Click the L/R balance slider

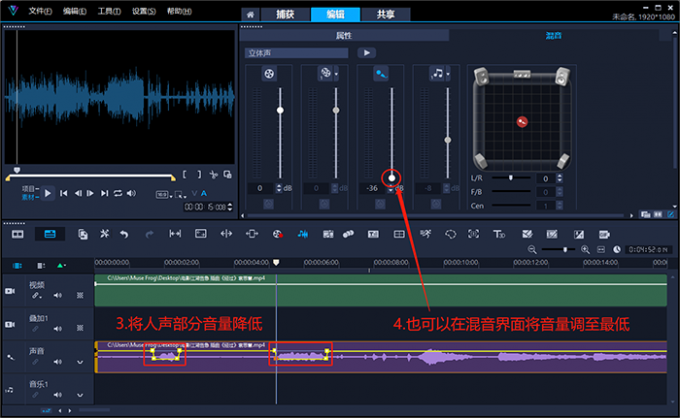(x=511, y=178)
